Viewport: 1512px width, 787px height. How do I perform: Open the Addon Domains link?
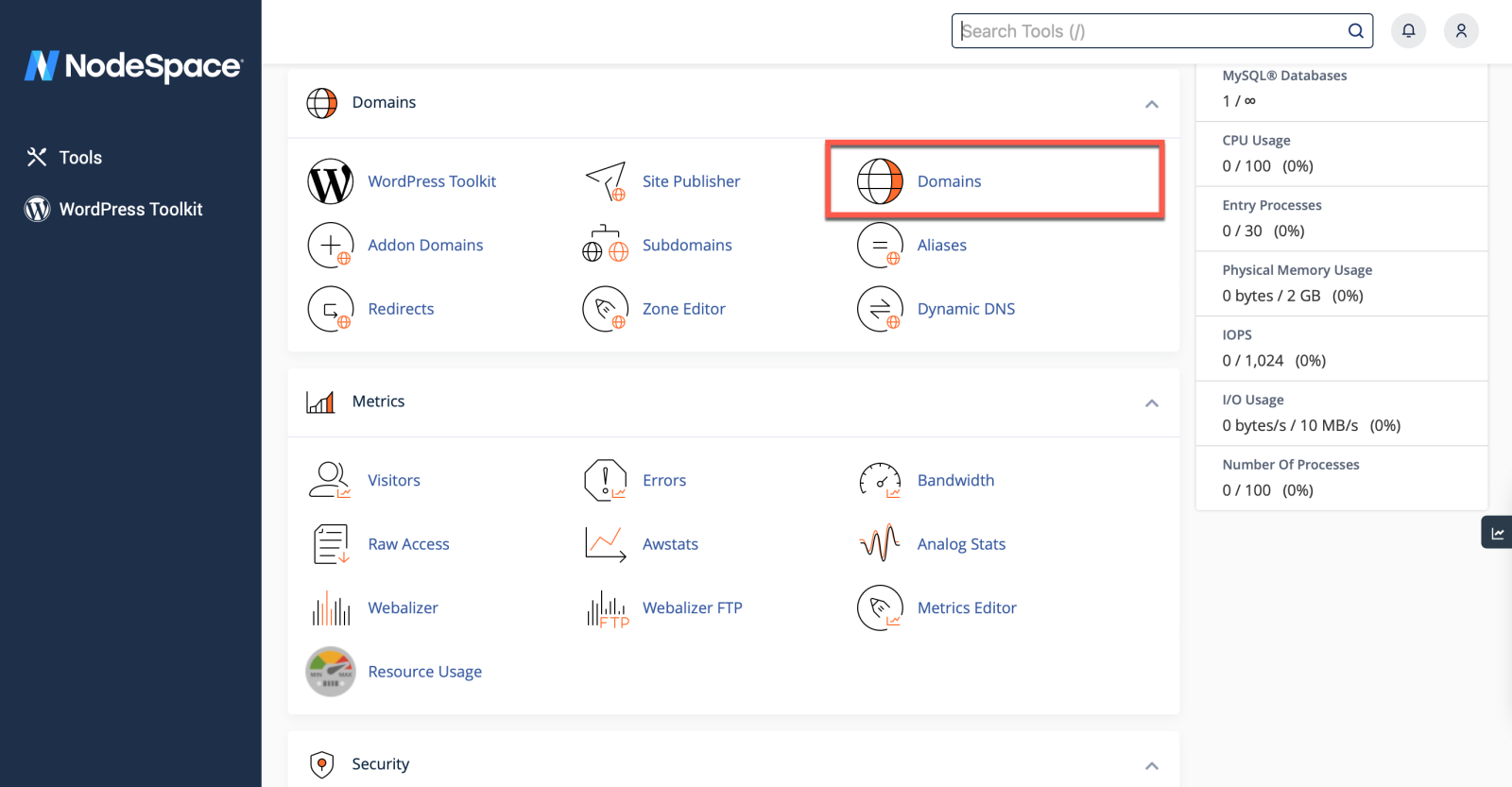tap(425, 246)
